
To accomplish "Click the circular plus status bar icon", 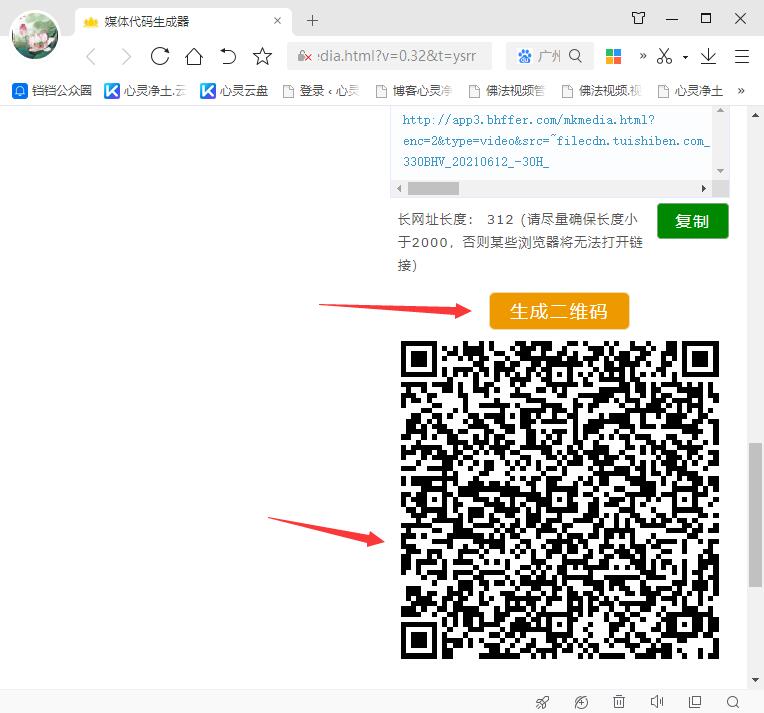I will (x=581, y=702).
